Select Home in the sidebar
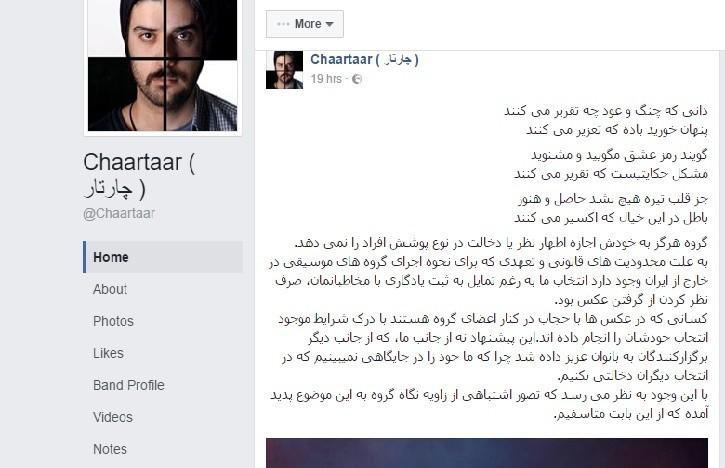725x468 pixels. click(163, 257)
